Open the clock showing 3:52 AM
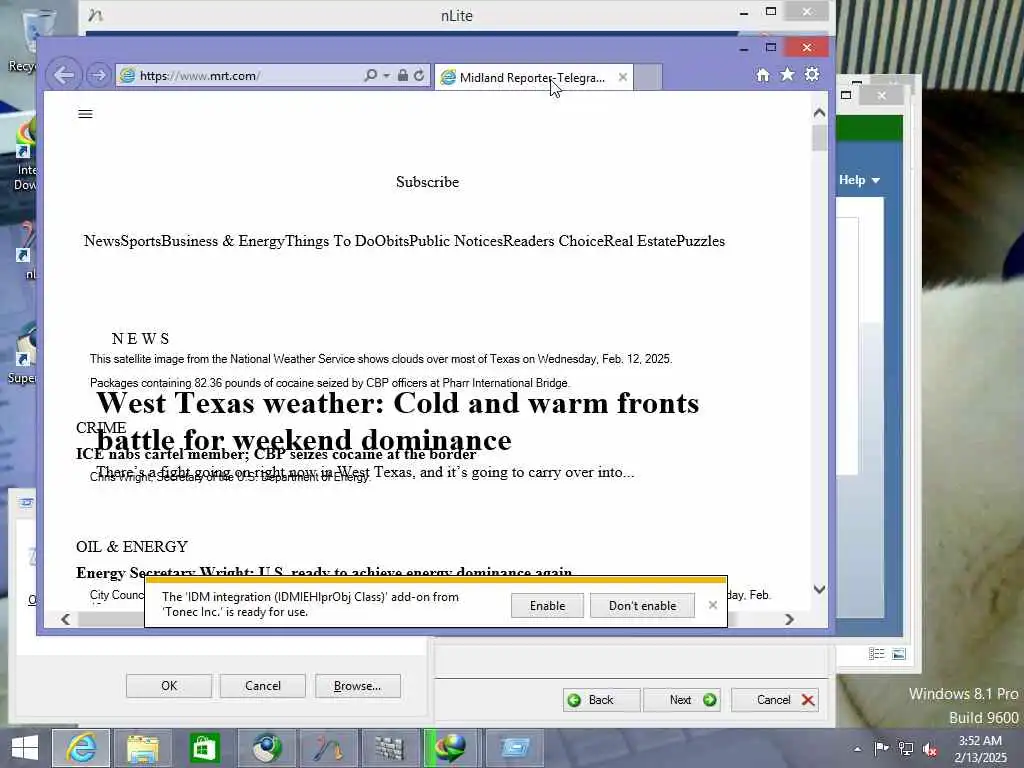 point(980,749)
